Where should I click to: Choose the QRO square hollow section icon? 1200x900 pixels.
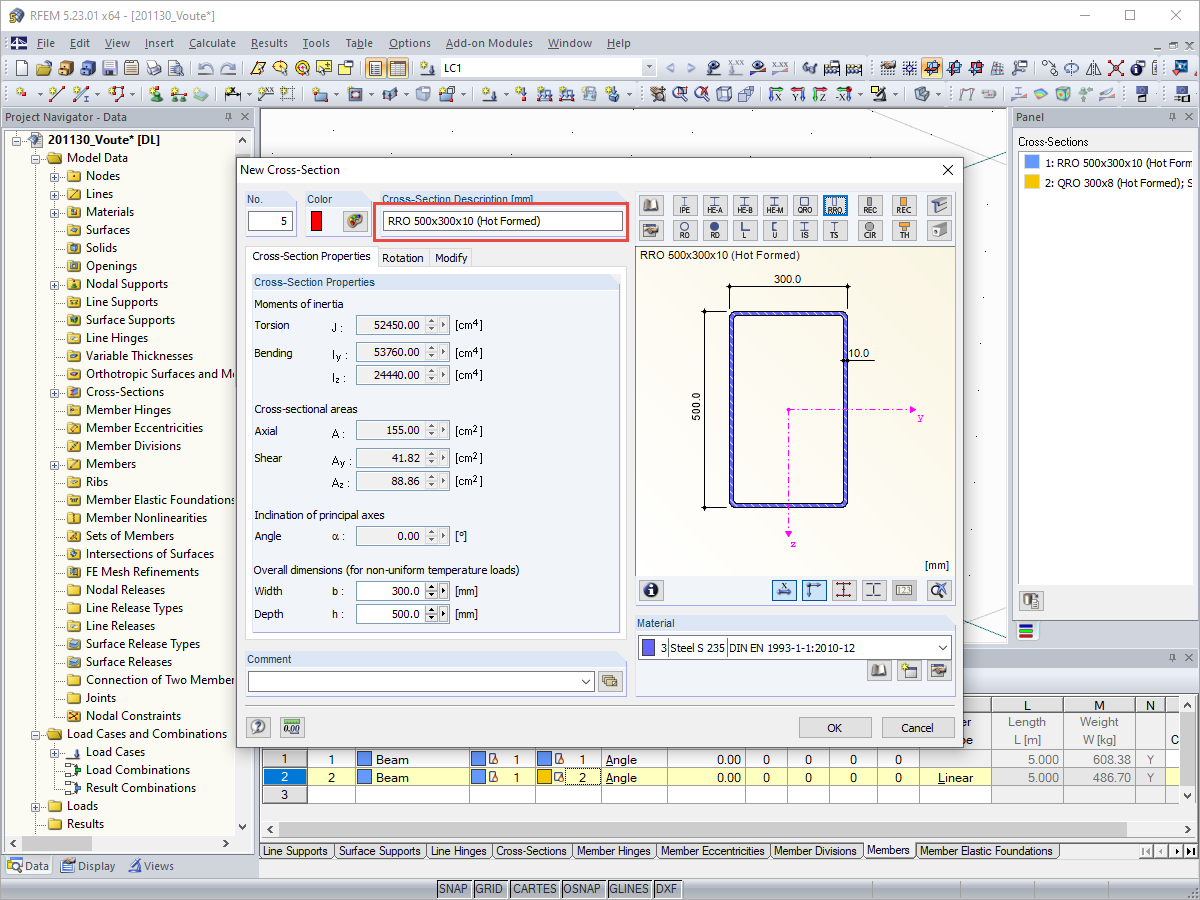click(804, 205)
